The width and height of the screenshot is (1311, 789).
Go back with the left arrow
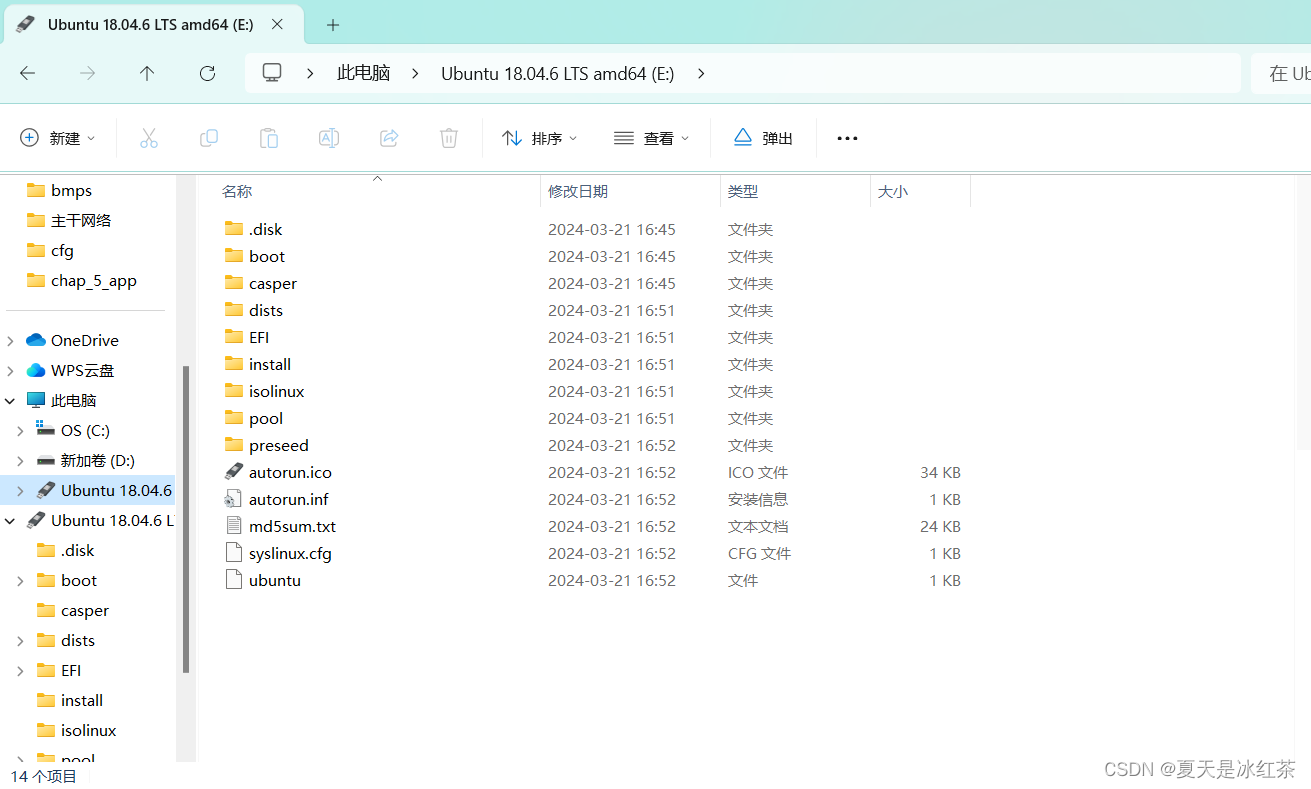pyautogui.click(x=28, y=73)
